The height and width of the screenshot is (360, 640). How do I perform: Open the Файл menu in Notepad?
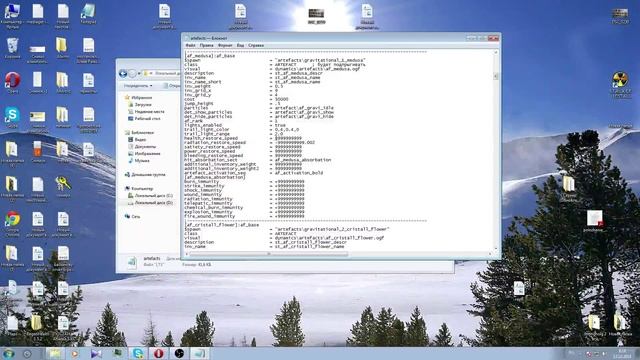tap(190, 45)
